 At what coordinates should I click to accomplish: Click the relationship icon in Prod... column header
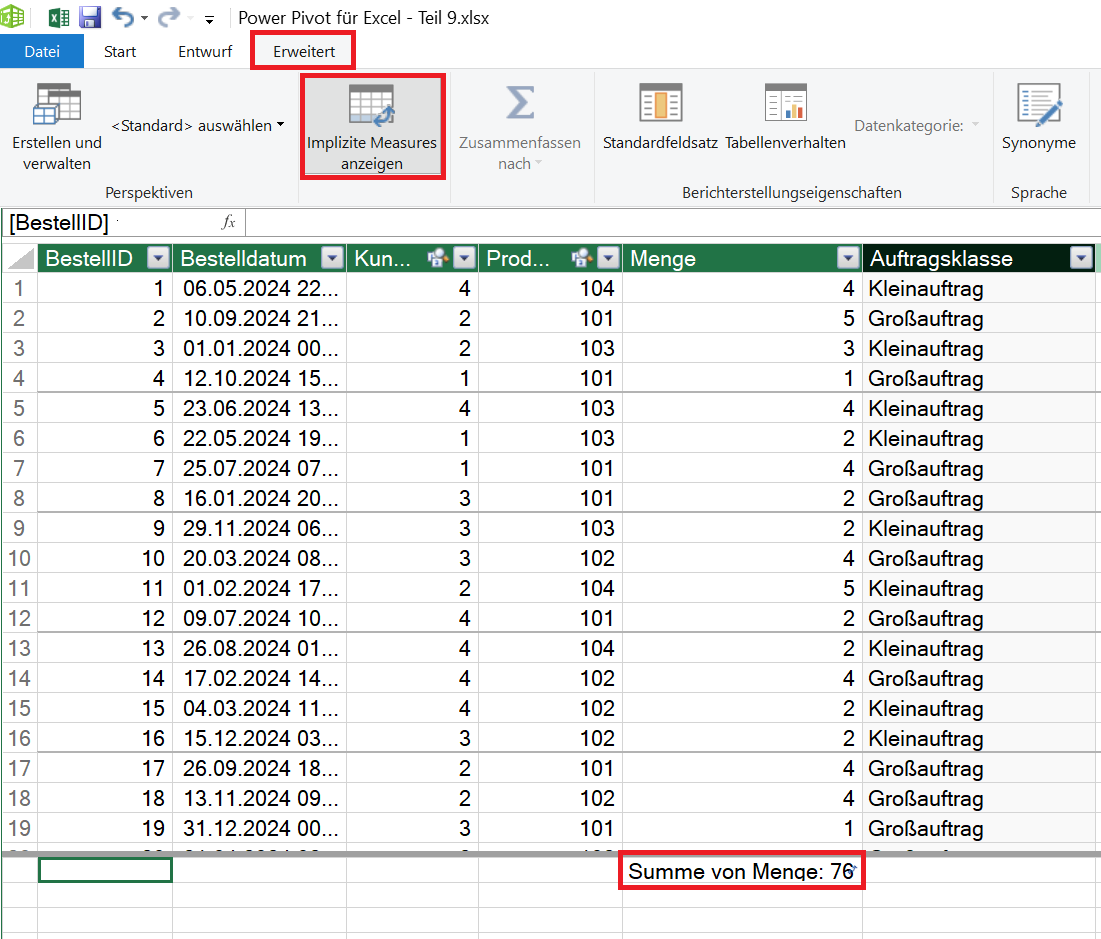click(x=582, y=258)
